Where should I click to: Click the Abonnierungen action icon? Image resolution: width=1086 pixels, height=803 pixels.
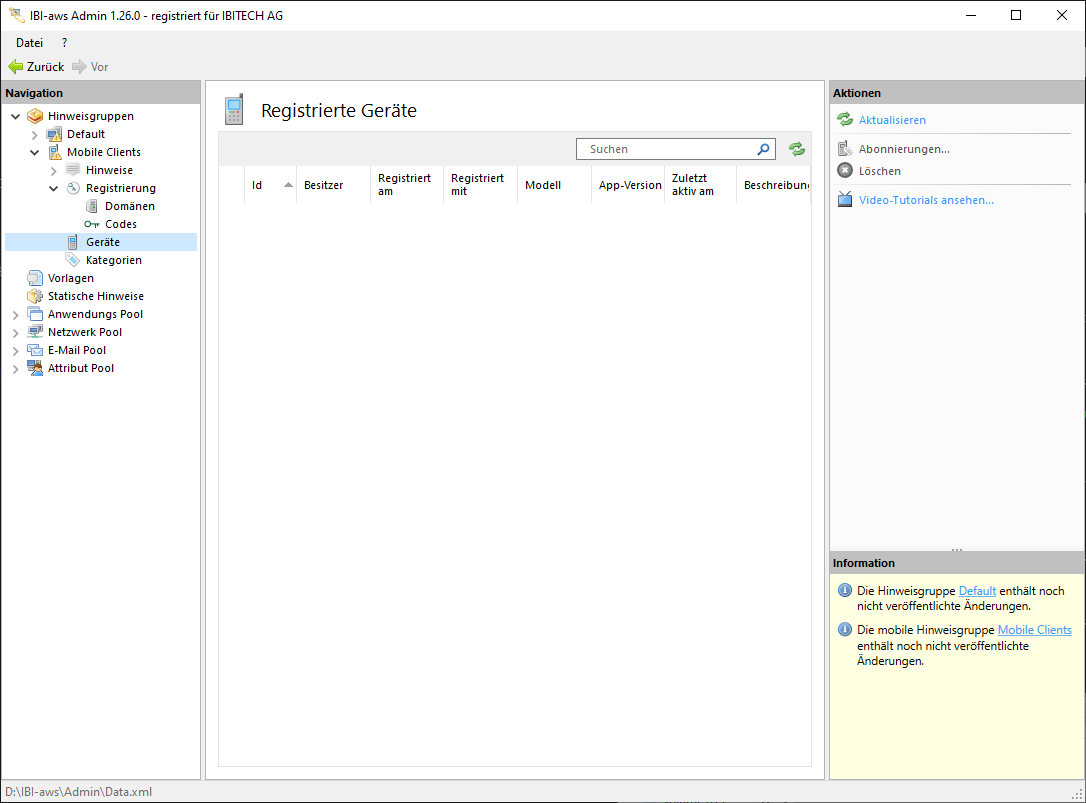845,149
